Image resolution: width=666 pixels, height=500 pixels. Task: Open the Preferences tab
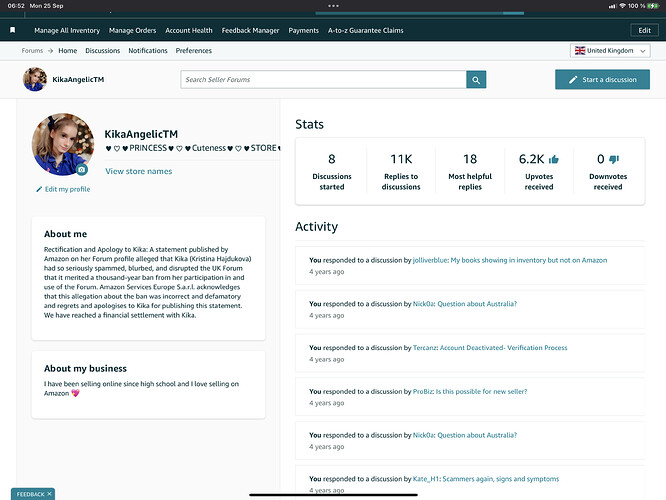pos(194,51)
